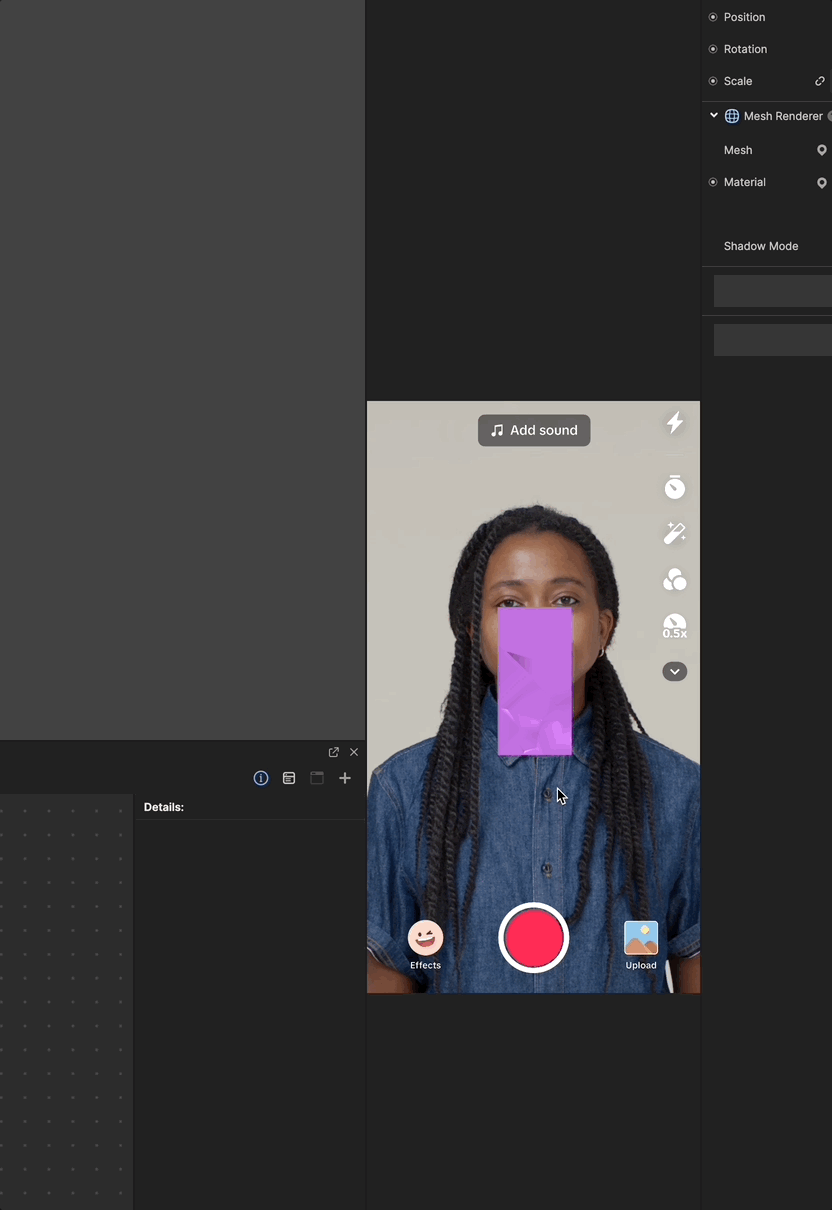
Task: Open the Effects smiley icon
Action: tap(425, 938)
